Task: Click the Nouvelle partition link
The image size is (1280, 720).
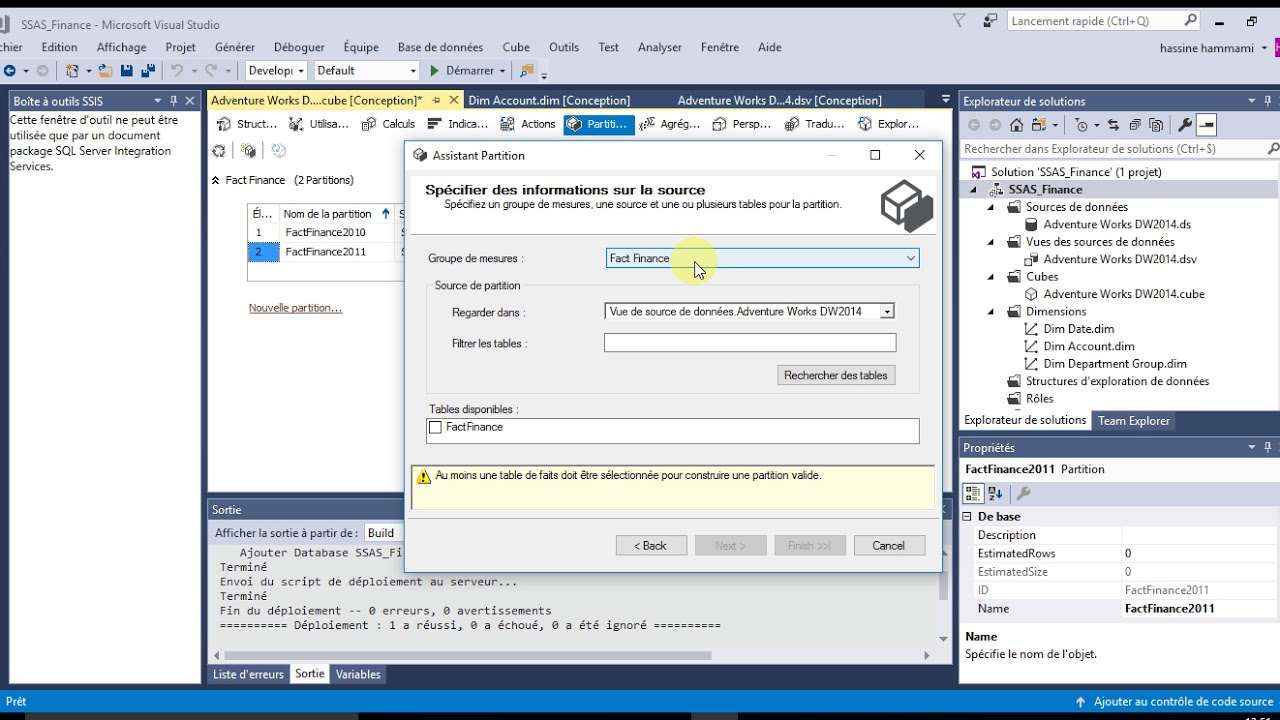Action: [295, 308]
